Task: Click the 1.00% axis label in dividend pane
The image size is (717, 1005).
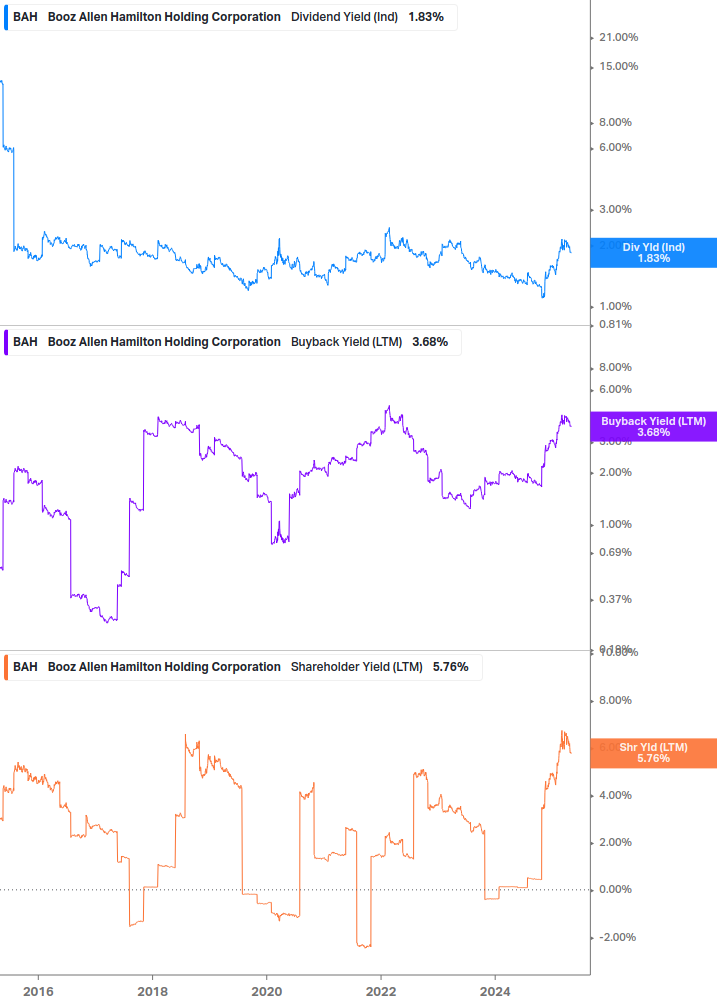Action: click(x=615, y=306)
